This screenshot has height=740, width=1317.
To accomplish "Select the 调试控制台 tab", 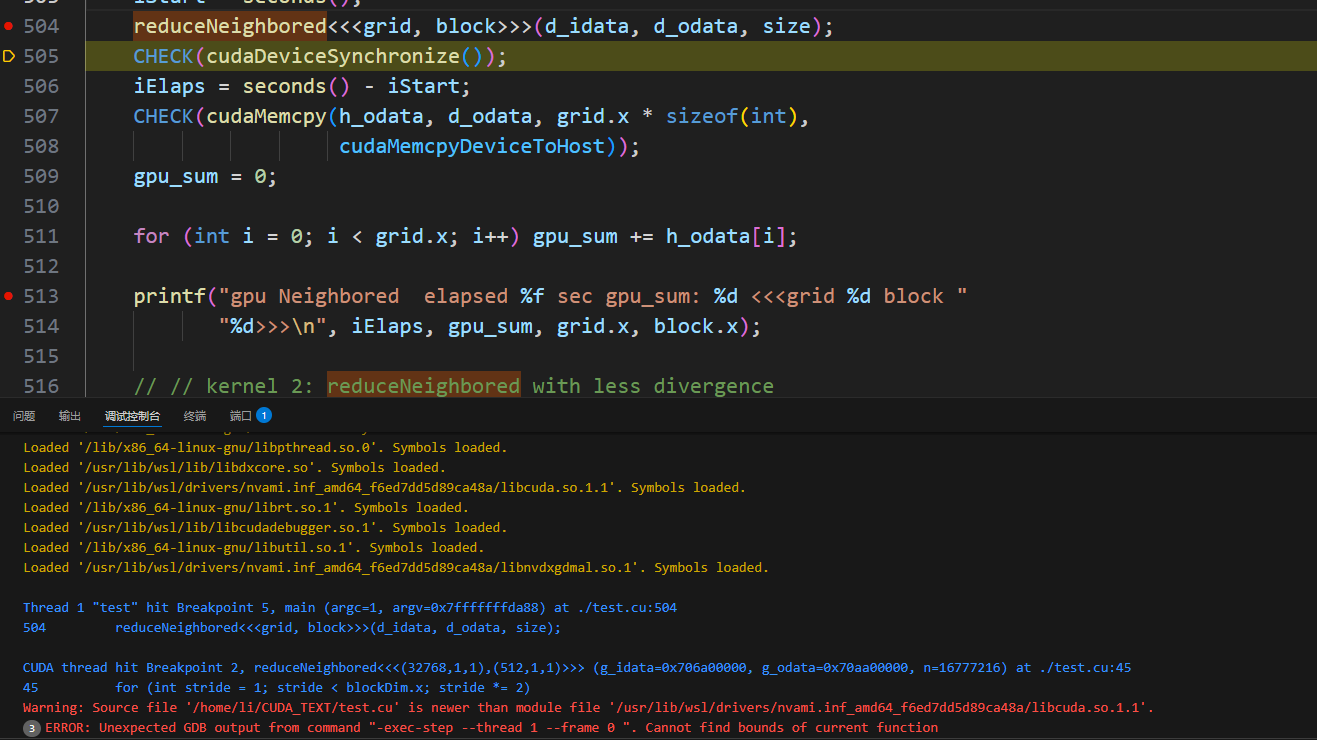I will pyautogui.click(x=132, y=416).
